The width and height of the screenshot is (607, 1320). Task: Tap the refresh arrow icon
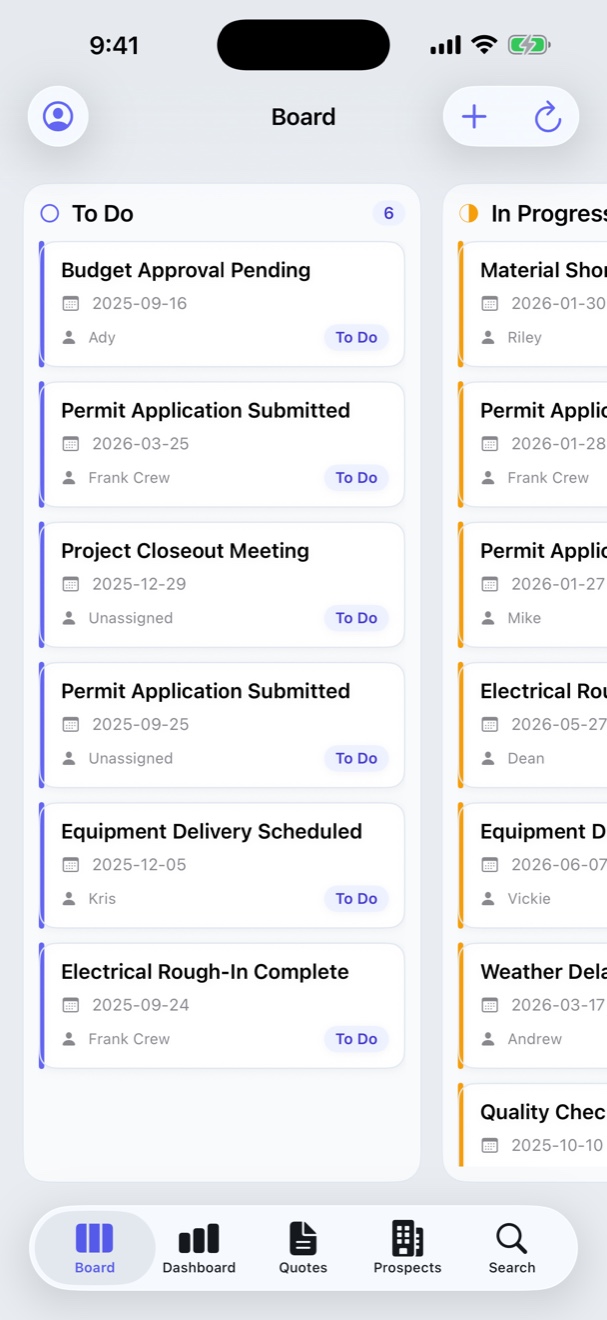(x=548, y=117)
